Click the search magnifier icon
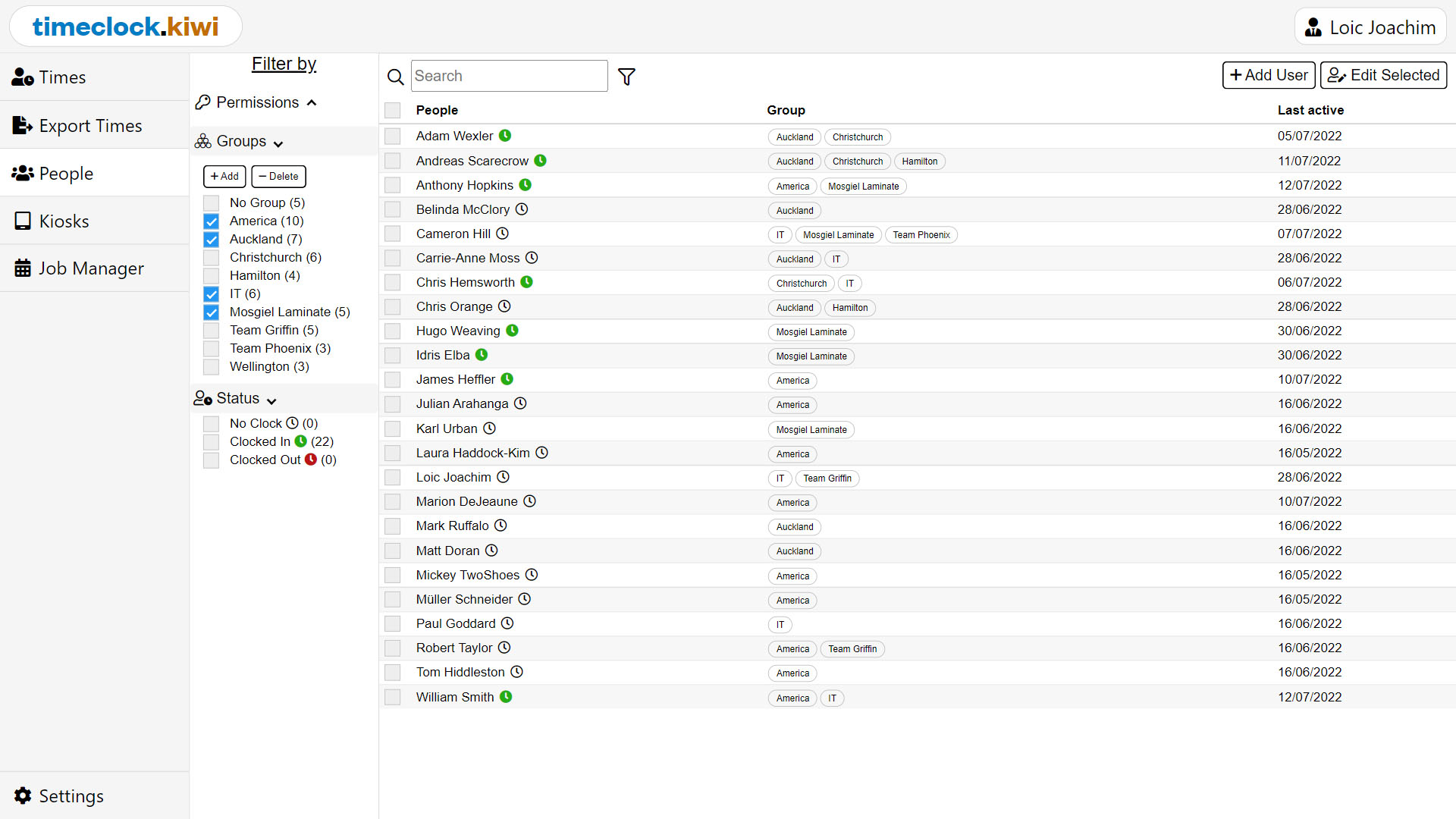1456x819 pixels. (395, 77)
